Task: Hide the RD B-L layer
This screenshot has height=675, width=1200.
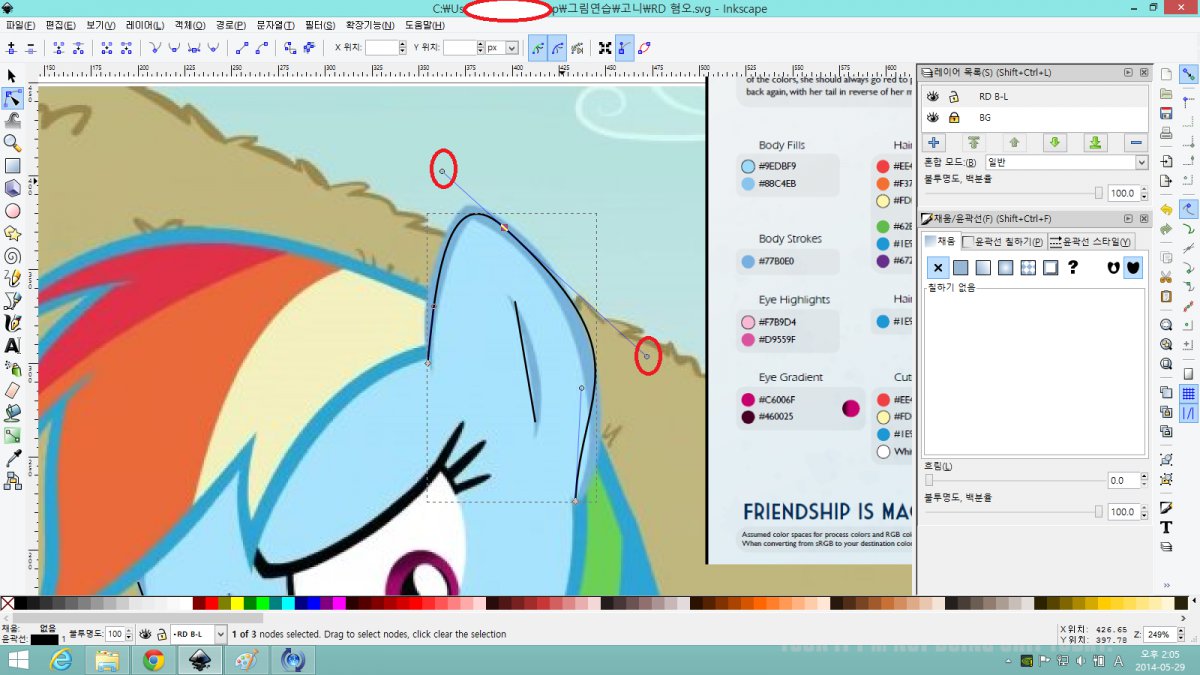Action: [933, 97]
